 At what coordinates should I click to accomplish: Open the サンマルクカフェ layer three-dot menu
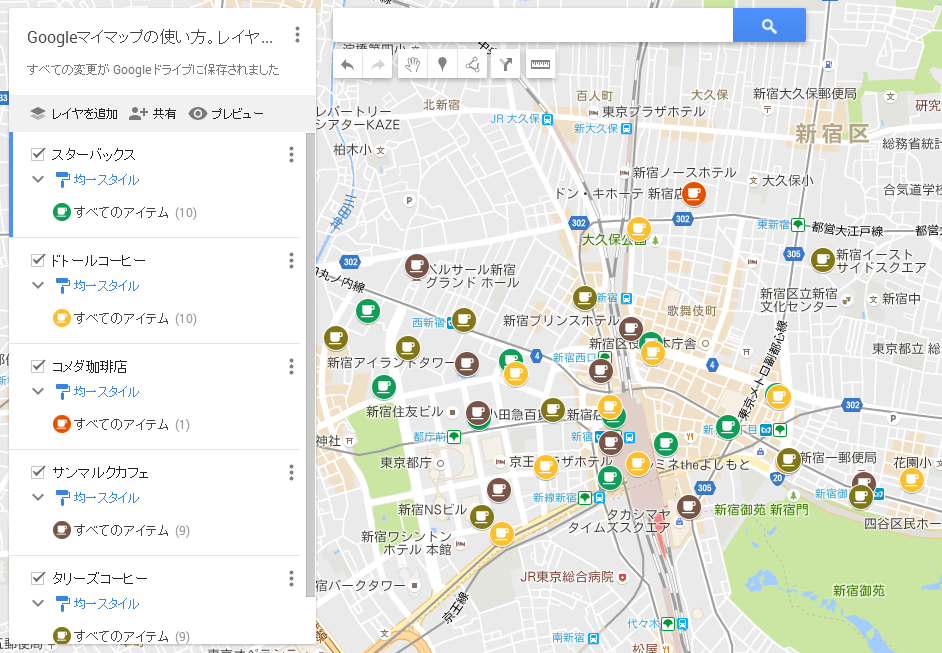[x=291, y=472]
